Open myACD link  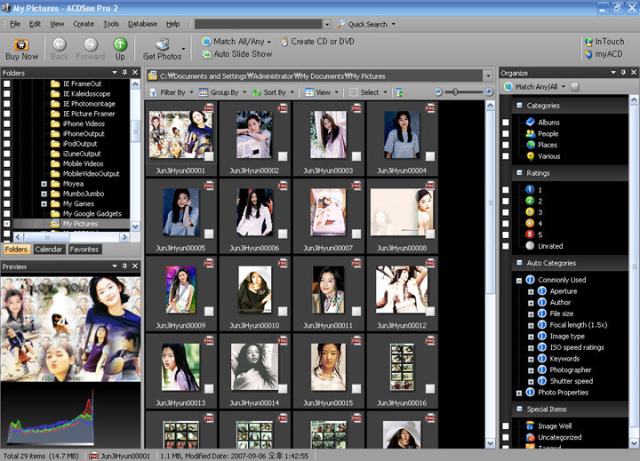604,54
